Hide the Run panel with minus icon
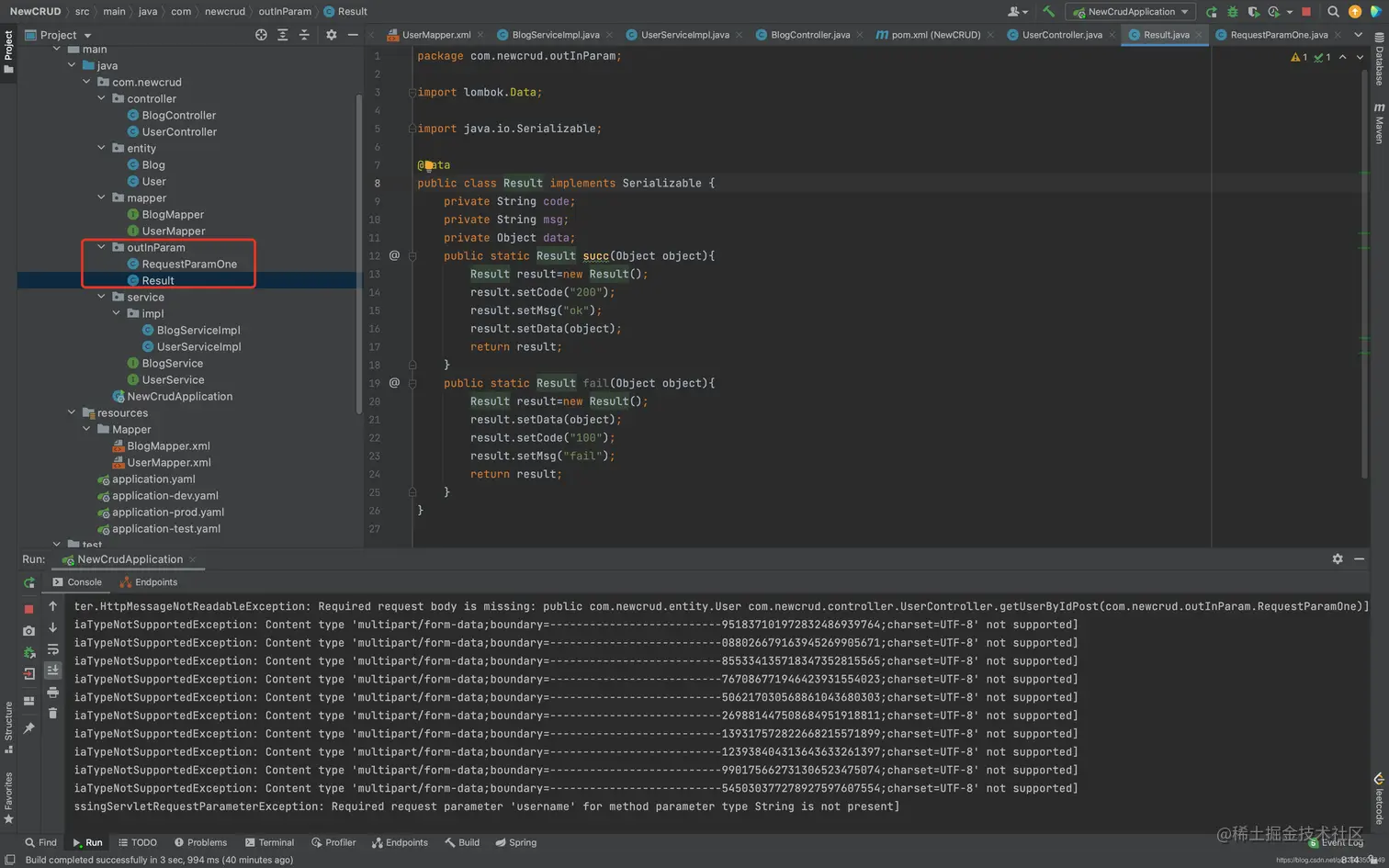 1359,558
